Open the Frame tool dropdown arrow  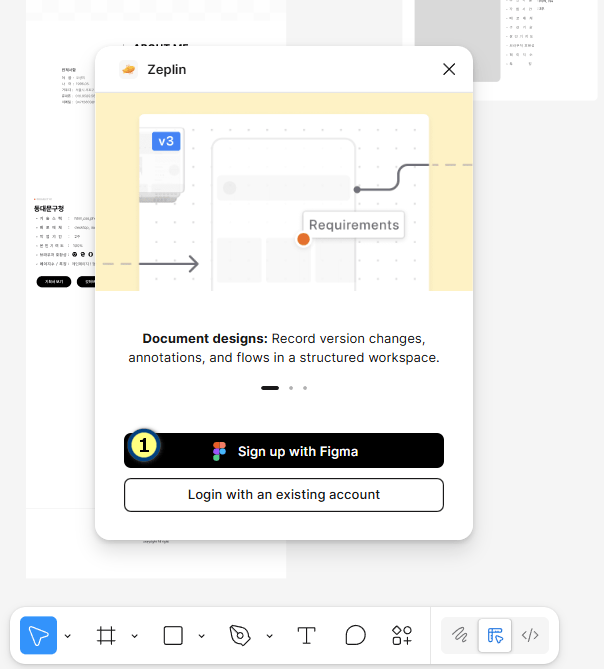(135, 636)
